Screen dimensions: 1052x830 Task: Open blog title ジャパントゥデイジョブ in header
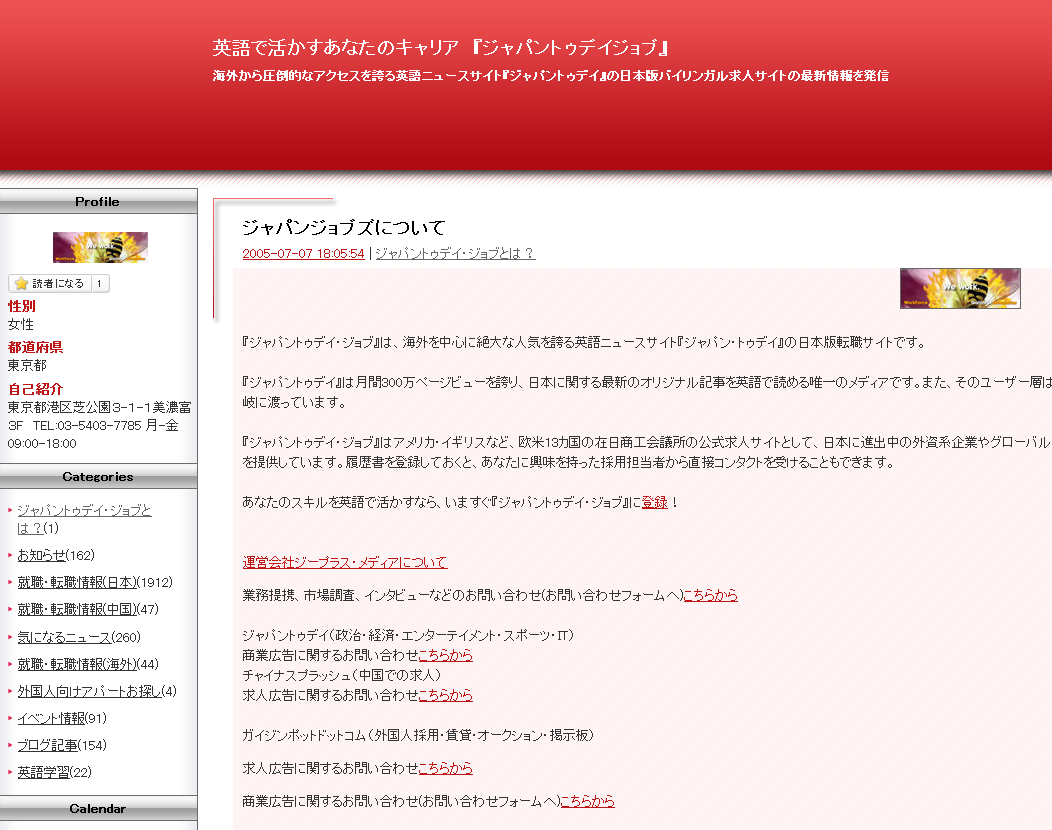coord(441,48)
